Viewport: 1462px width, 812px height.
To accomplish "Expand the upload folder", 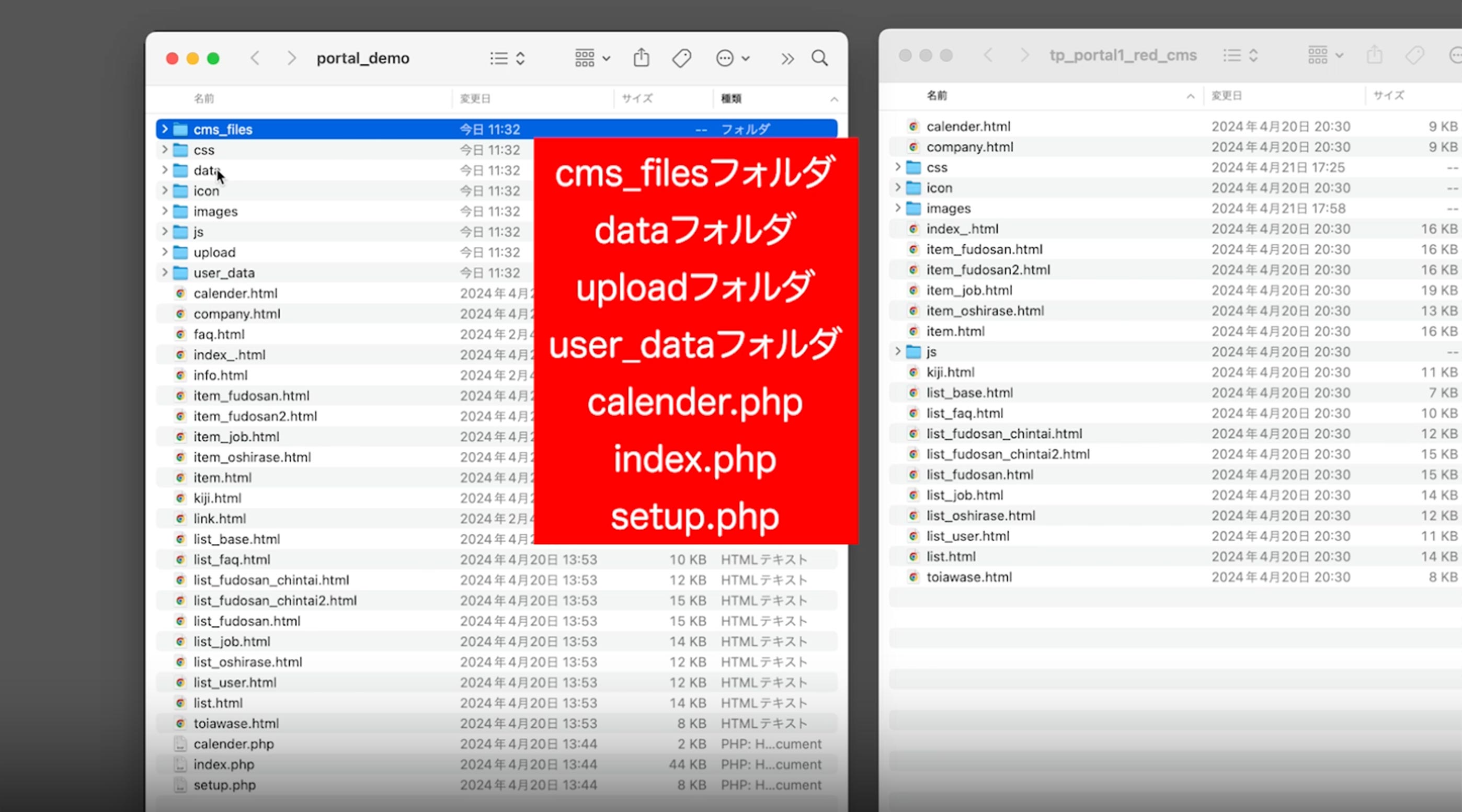I will pyautogui.click(x=165, y=252).
